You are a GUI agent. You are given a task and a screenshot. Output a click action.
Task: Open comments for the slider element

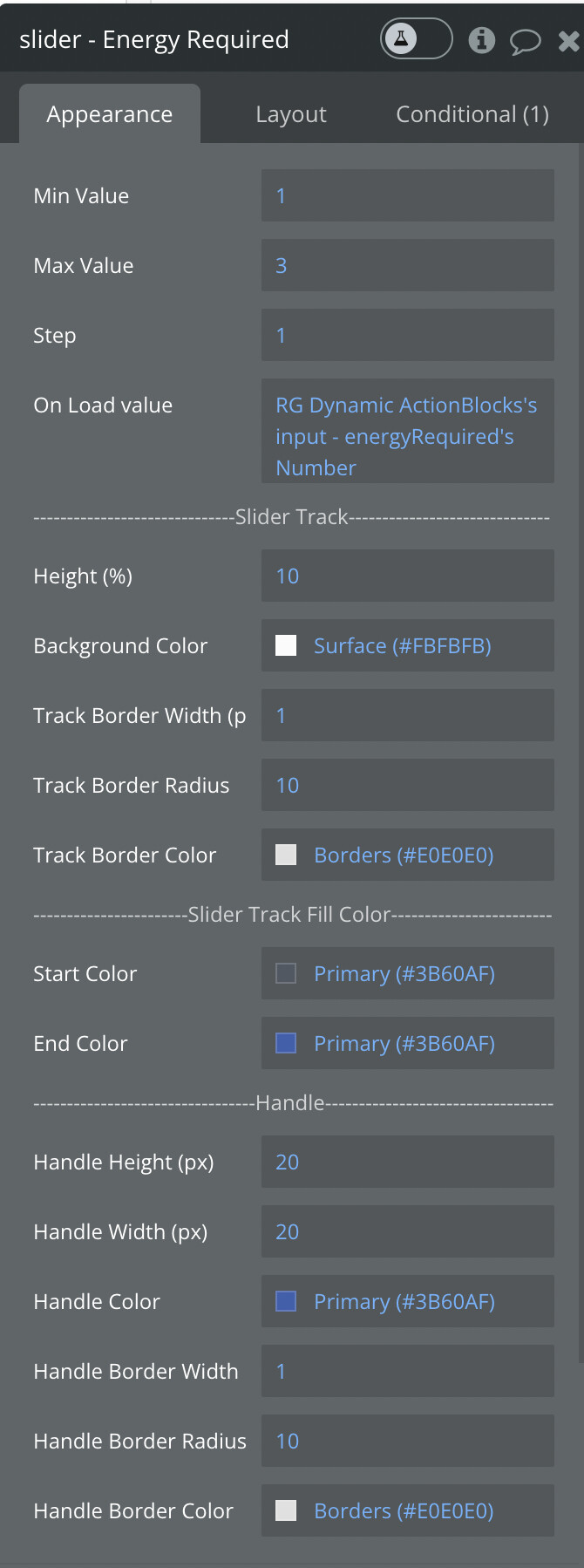pos(525,38)
